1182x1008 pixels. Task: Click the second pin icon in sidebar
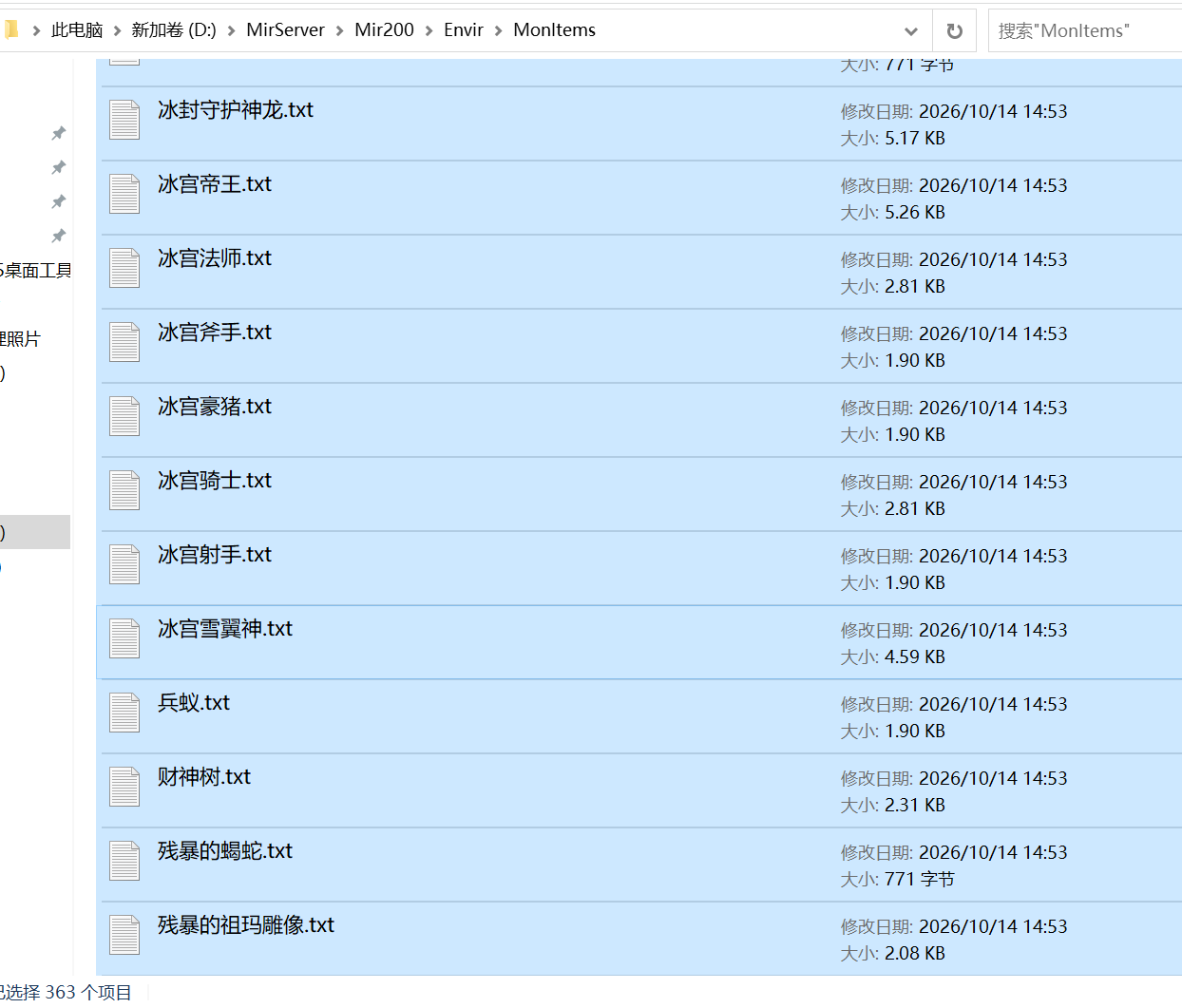(59, 167)
